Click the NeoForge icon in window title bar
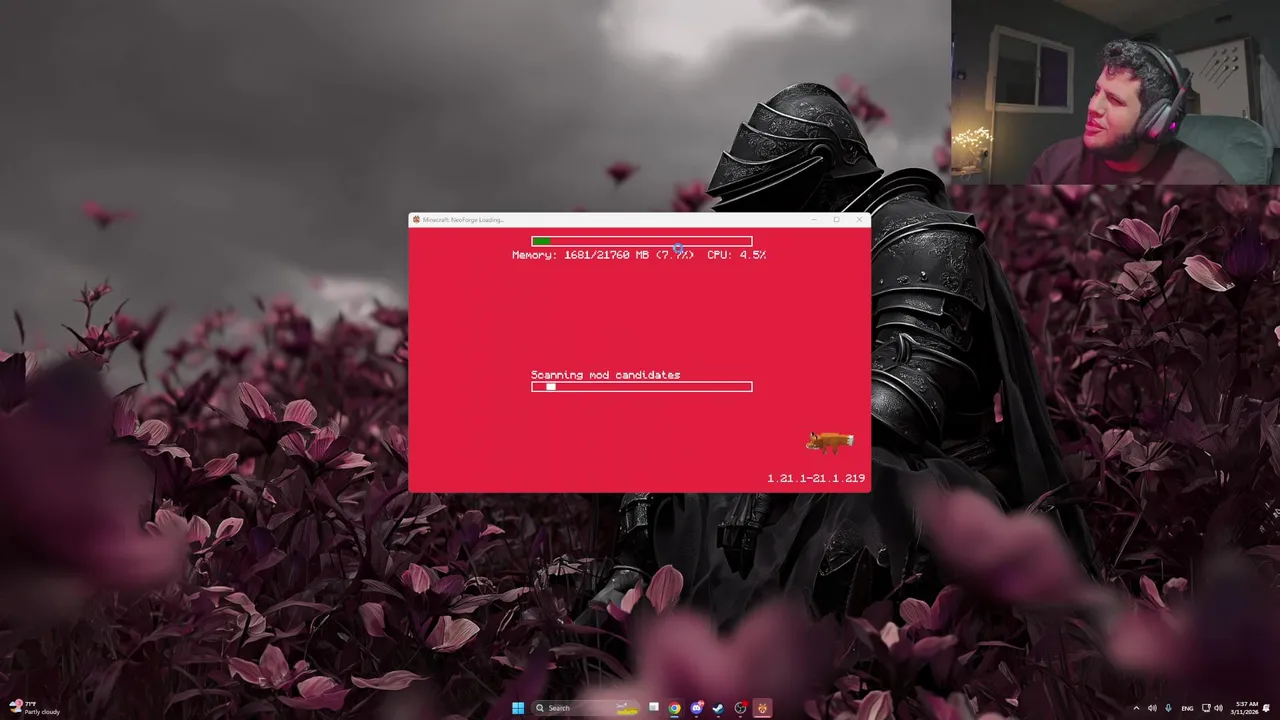Image resolution: width=1280 pixels, height=720 pixels. (x=416, y=220)
